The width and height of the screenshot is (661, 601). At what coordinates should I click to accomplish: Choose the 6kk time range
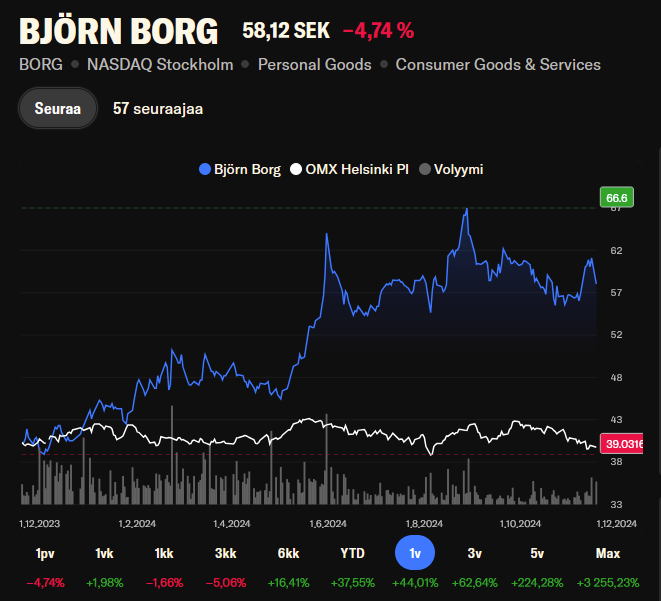coord(288,553)
